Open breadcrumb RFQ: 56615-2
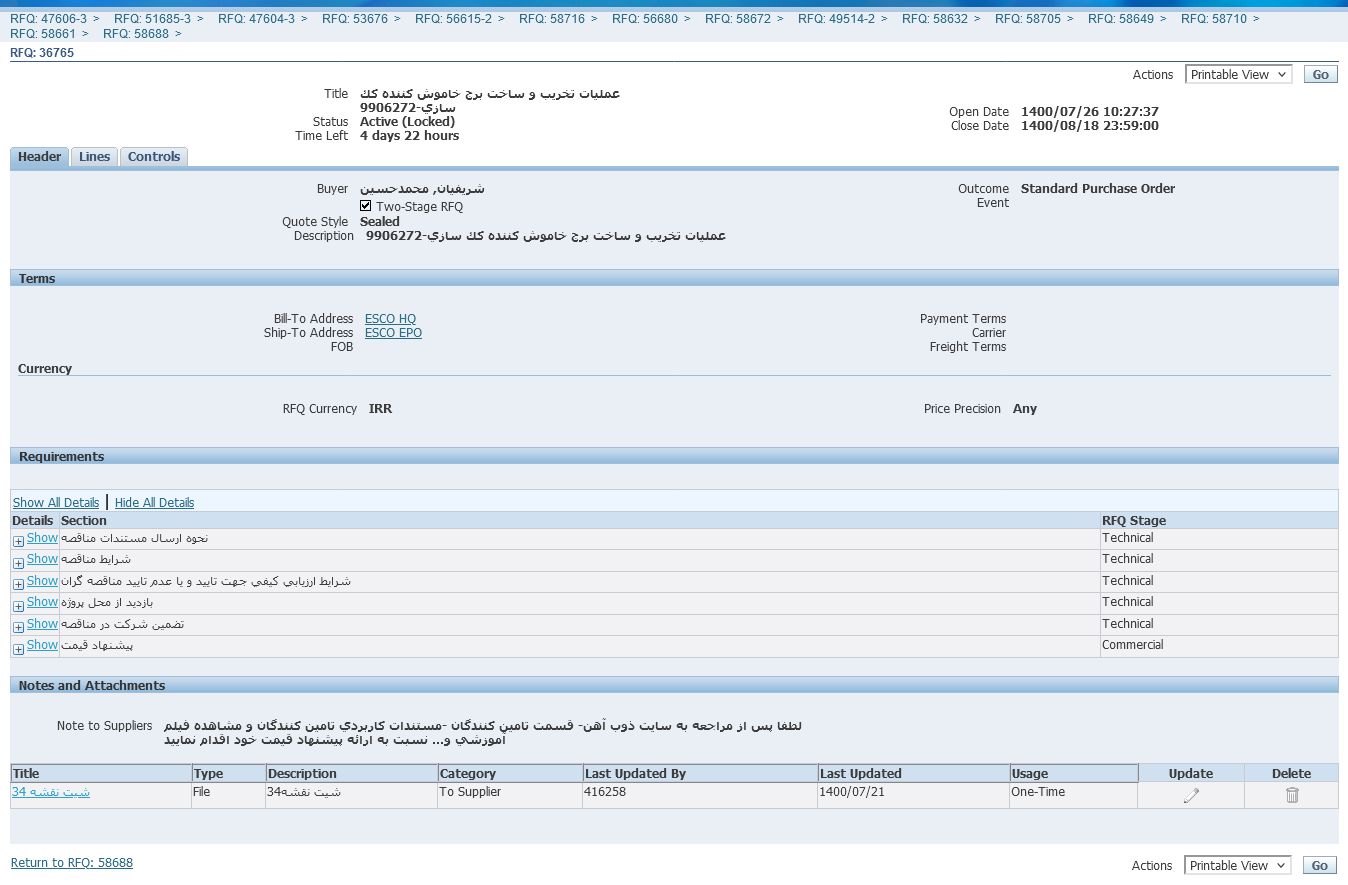This screenshot has width=1348, height=885. [453, 19]
